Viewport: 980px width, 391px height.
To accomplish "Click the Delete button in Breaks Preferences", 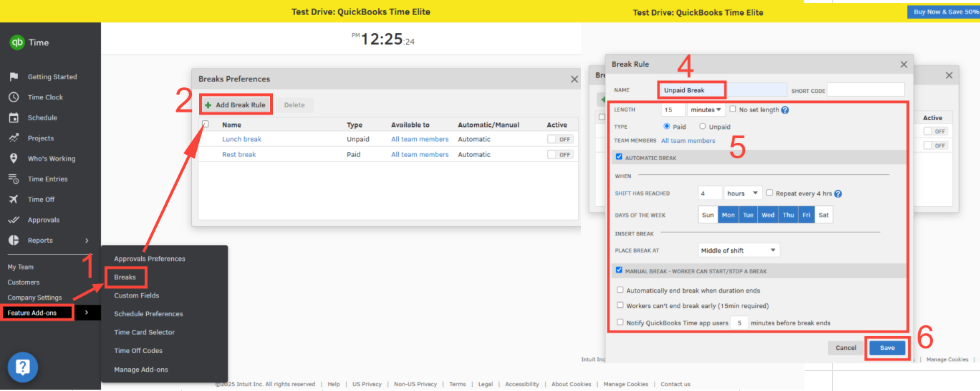I will click(294, 105).
